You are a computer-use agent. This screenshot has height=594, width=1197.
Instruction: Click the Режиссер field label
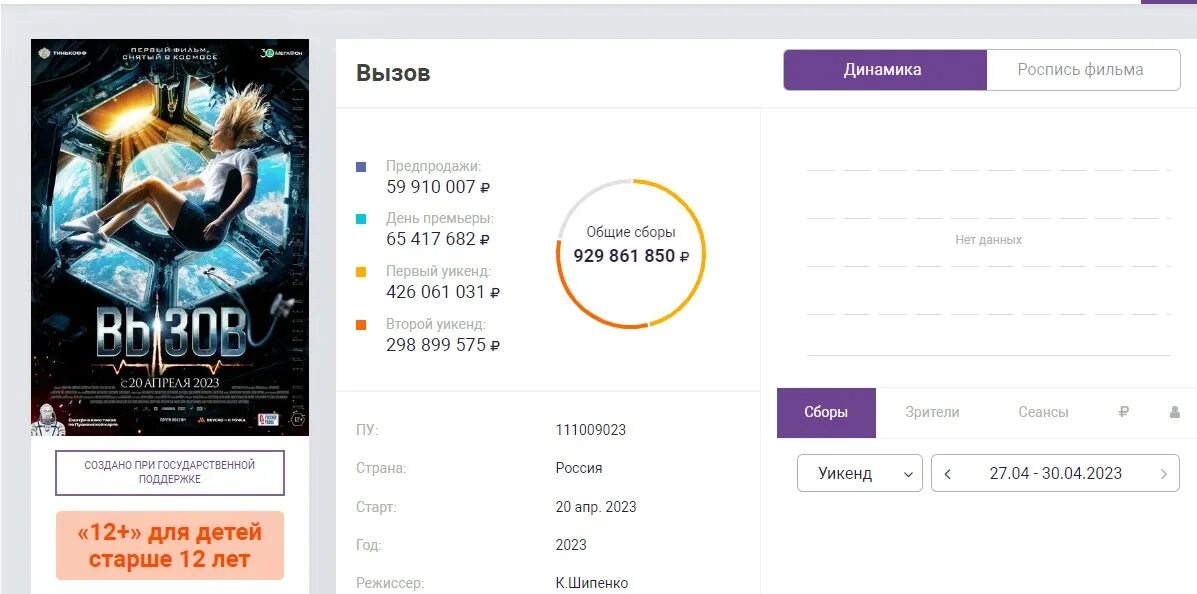point(389,584)
